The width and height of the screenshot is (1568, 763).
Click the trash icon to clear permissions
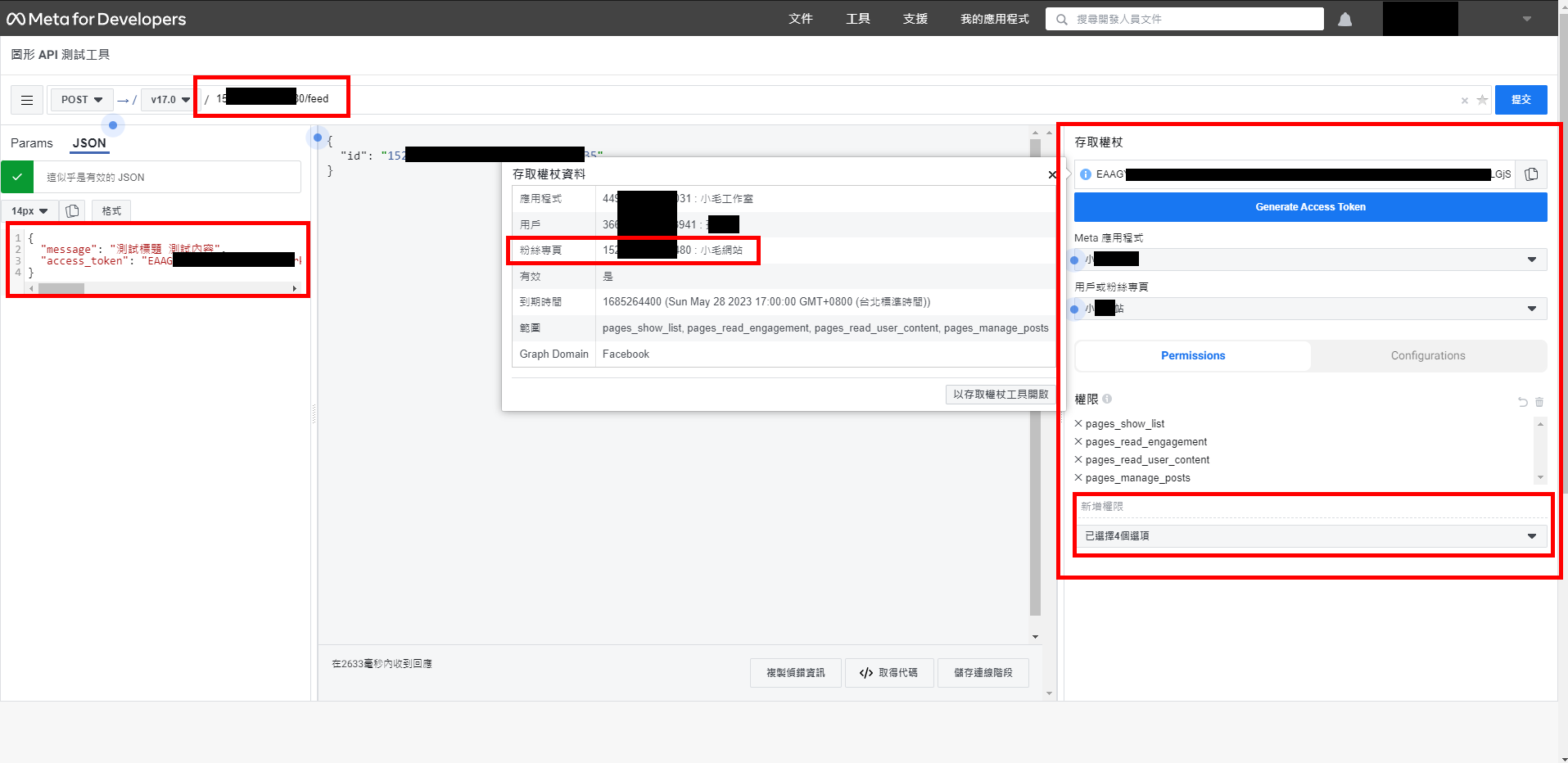(1539, 402)
